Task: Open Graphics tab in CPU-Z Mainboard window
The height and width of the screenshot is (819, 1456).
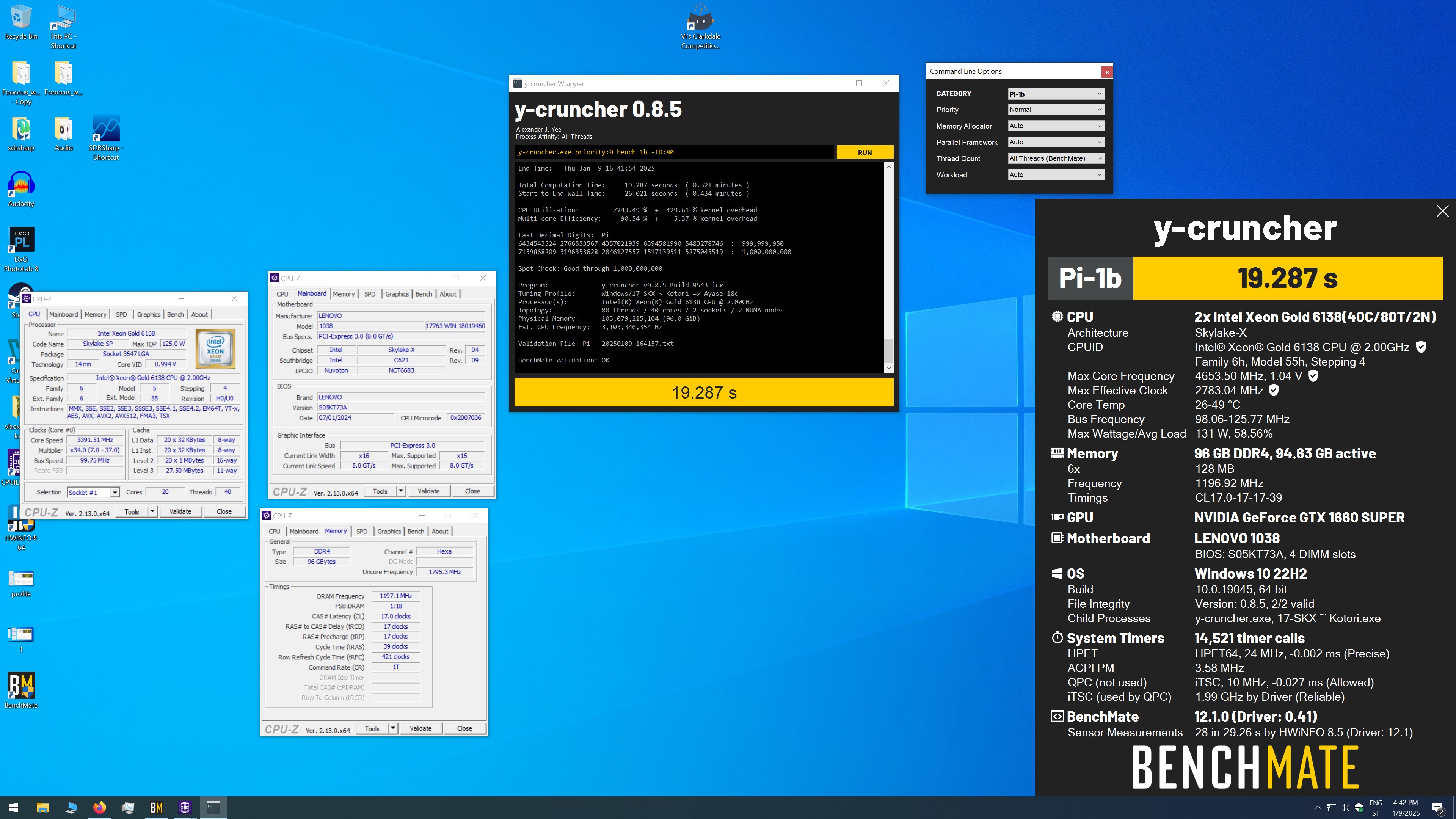Action: (397, 294)
